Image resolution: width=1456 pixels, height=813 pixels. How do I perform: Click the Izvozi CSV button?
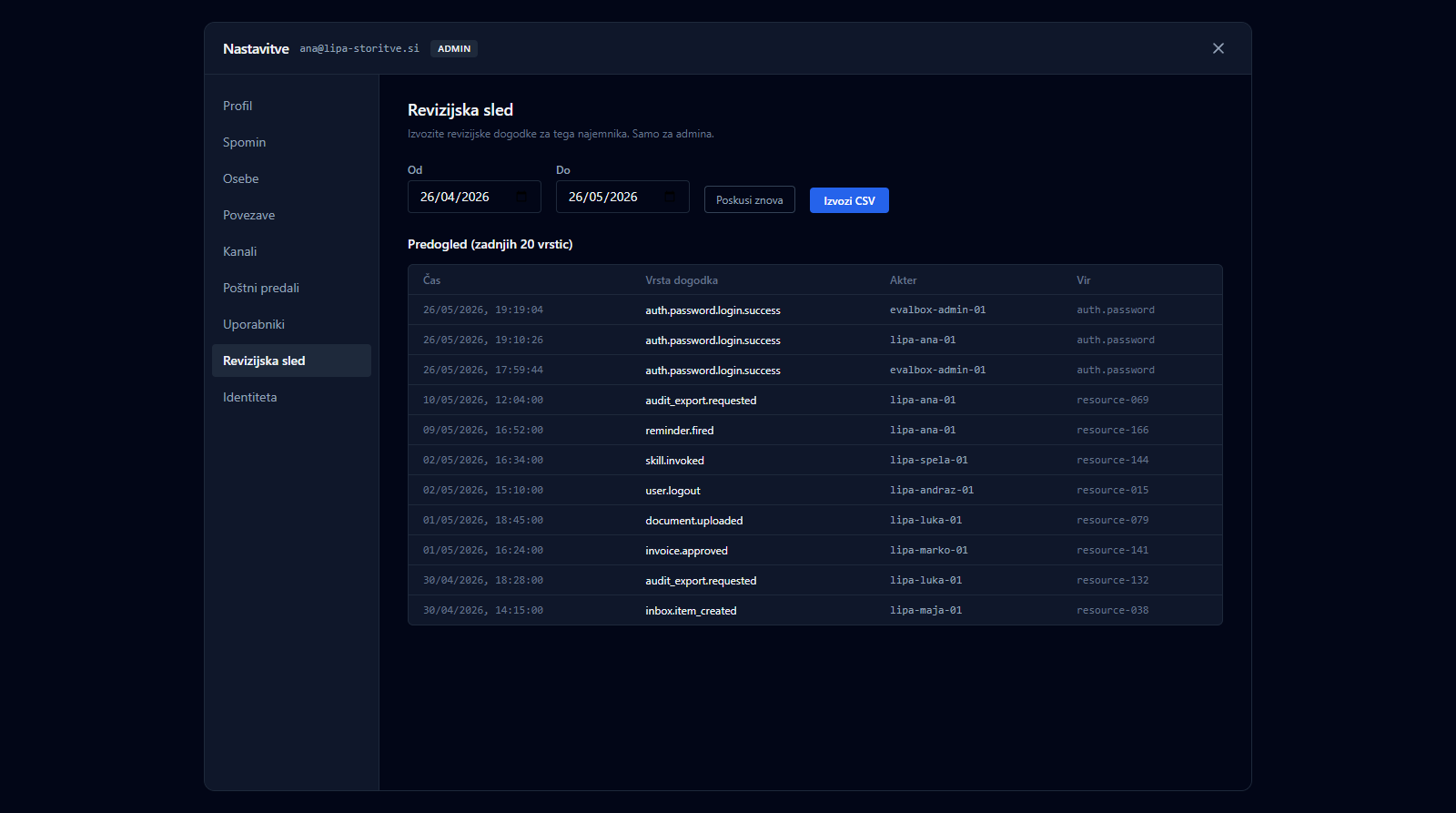pyautogui.click(x=849, y=200)
